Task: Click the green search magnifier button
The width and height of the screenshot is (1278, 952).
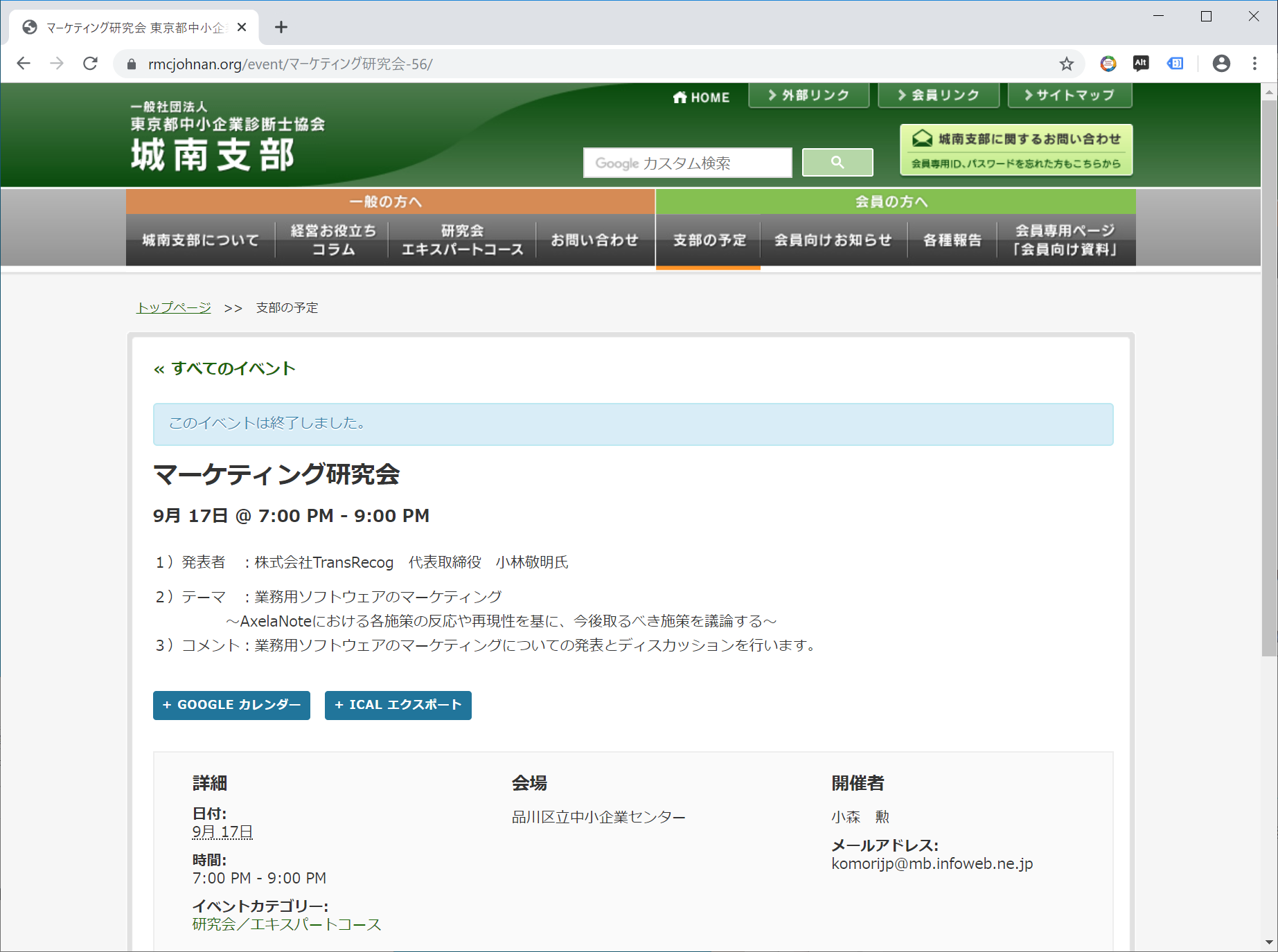Action: [x=837, y=163]
